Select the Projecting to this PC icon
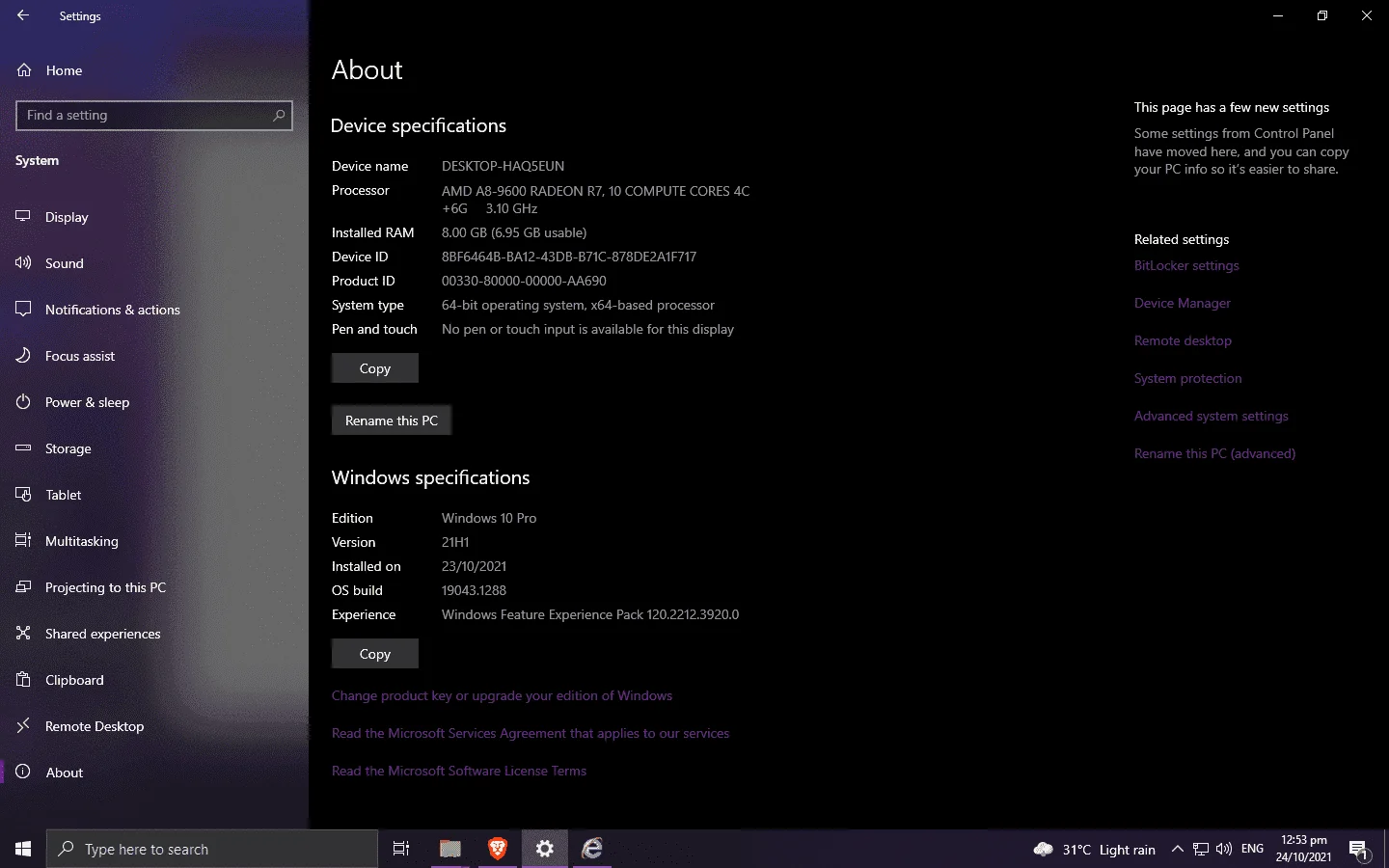The image size is (1389, 868). [23, 587]
